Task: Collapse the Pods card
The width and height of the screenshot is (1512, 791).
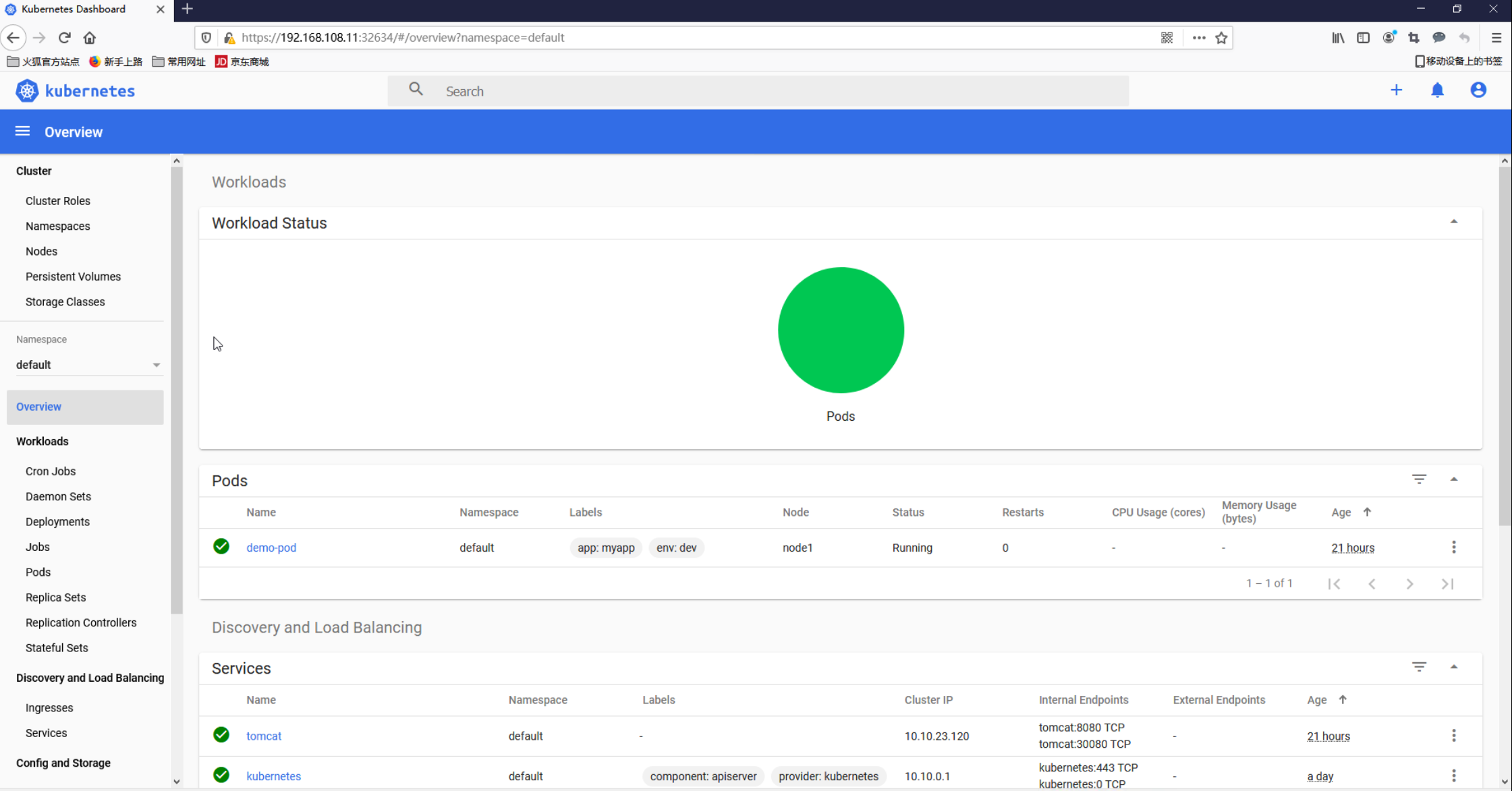Action: [1453, 479]
